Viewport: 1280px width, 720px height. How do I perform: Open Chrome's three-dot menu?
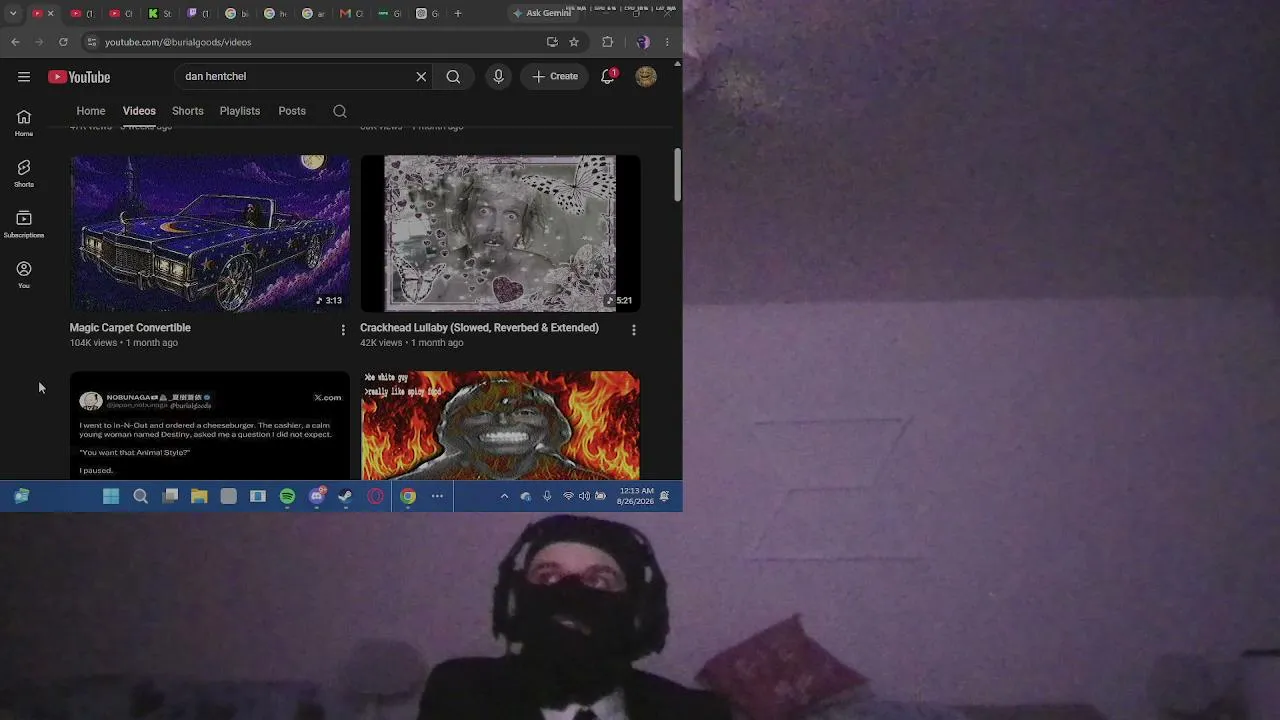click(x=667, y=42)
